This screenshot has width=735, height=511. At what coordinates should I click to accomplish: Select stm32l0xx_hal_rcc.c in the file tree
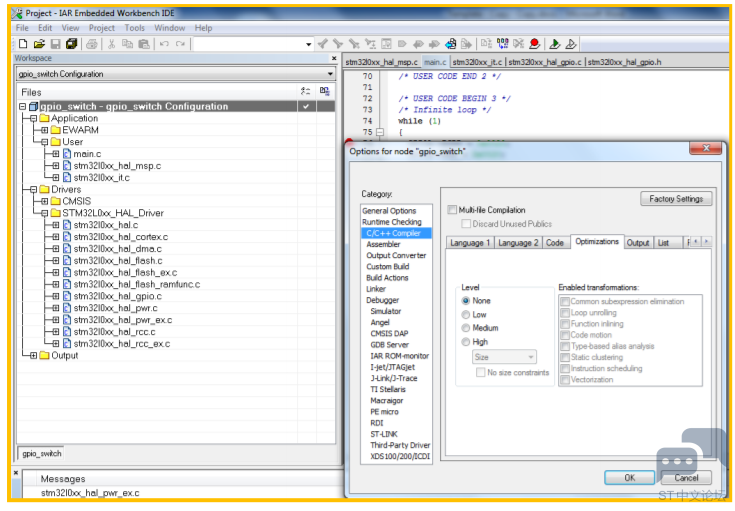click(114, 332)
